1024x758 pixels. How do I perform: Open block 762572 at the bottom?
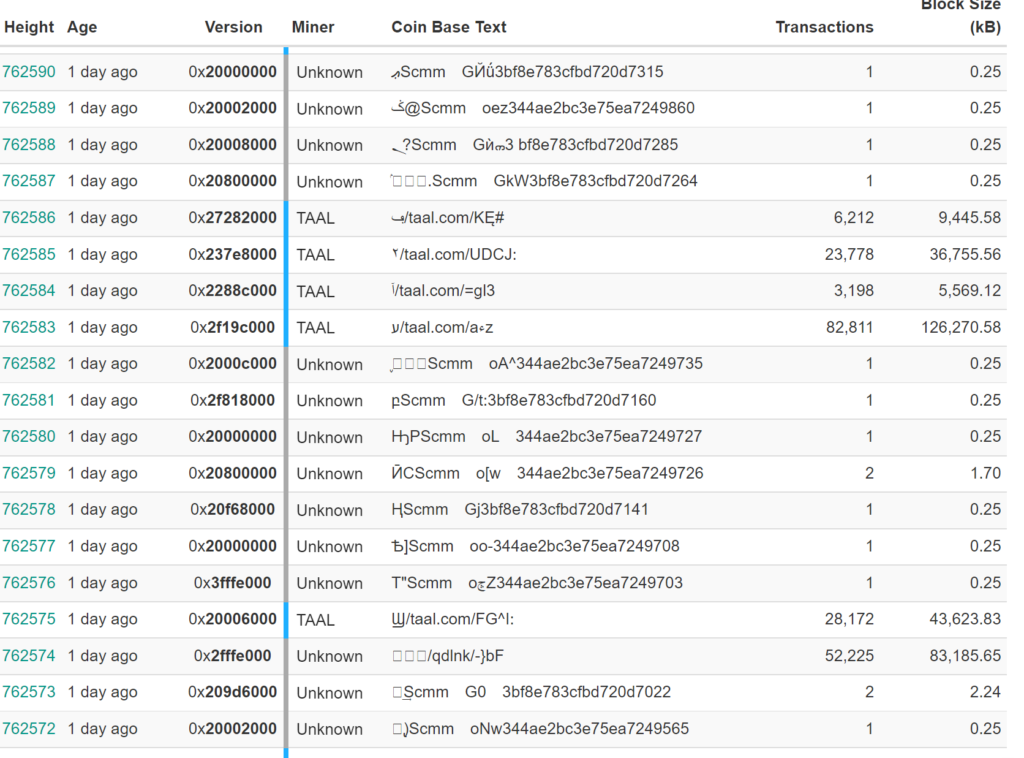(x=29, y=729)
